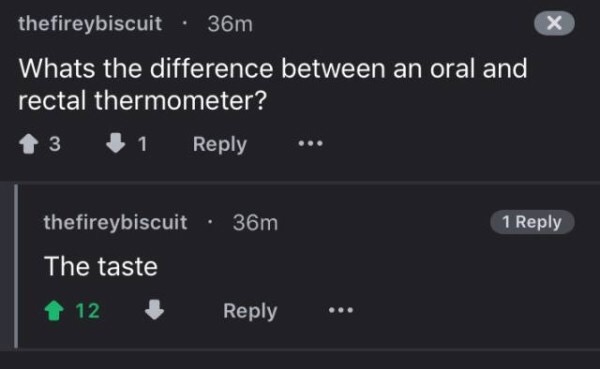Remove upvote on 'The taste' reply
600x369 pixels.
54,310
